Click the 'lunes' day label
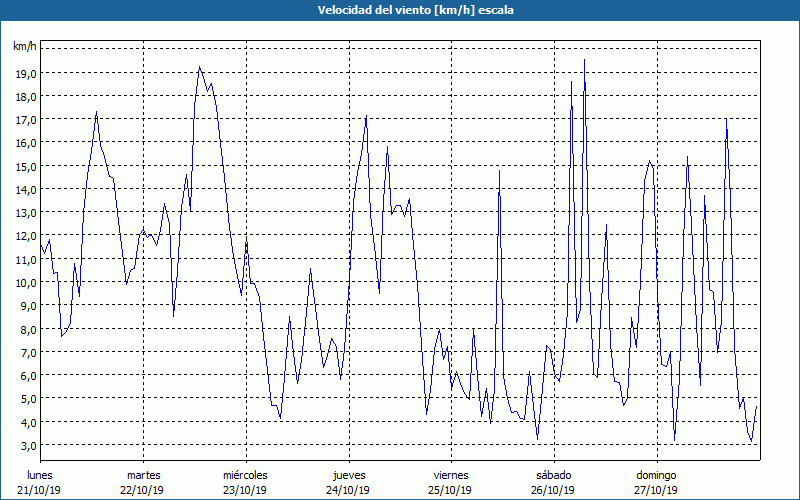Screen dimensions: 800x500 [40, 475]
